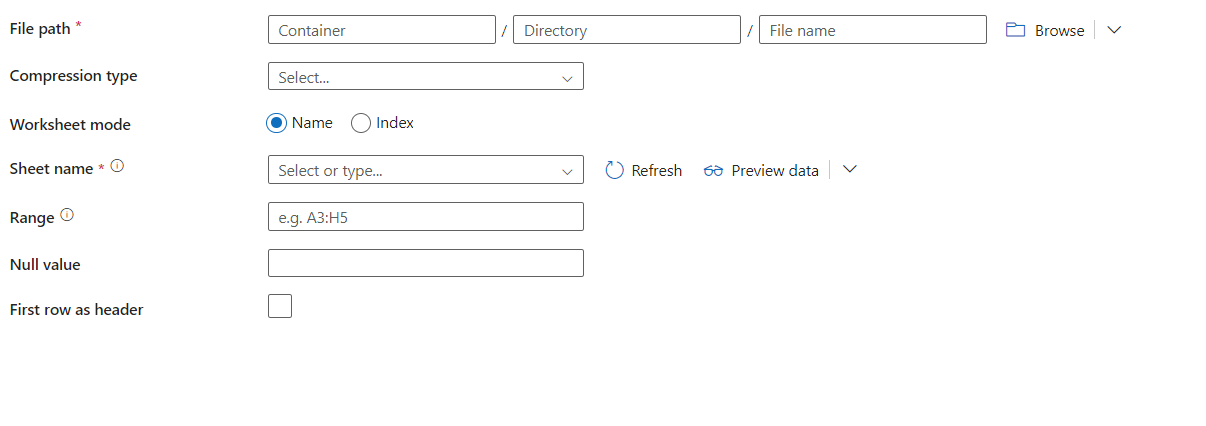Select the Name worksheet mode
Viewport: 1206px width, 426px height.
coord(277,123)
